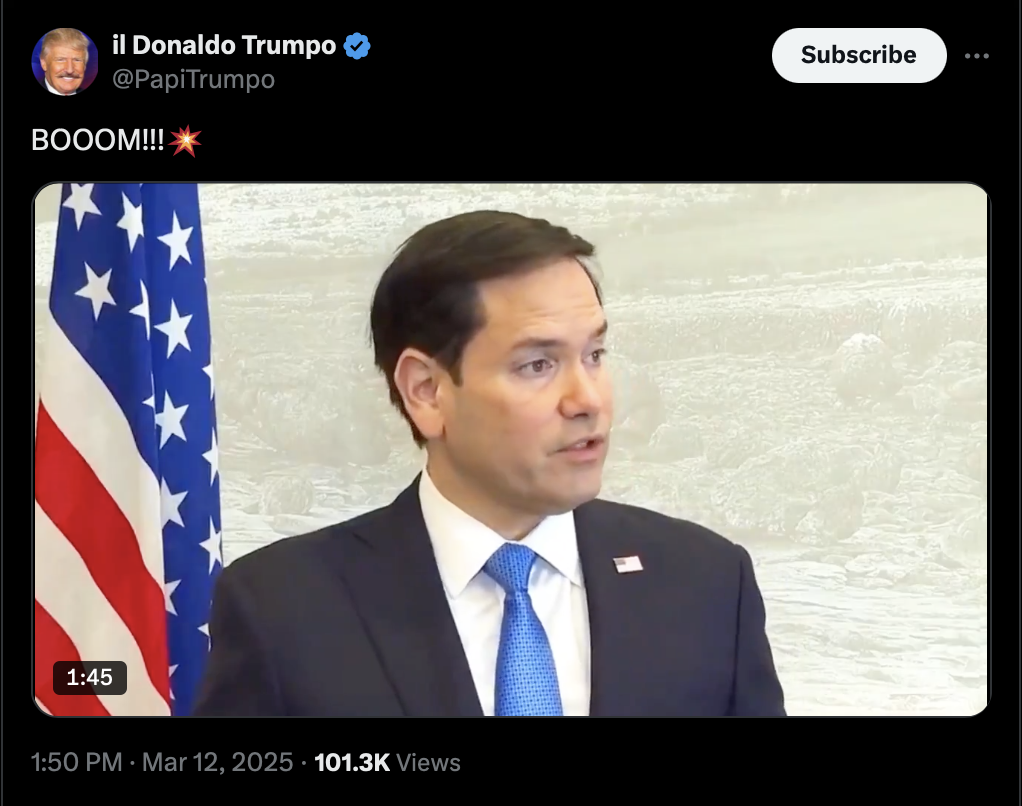Image resolution: width=1022 pixels, height=806 pixels.
Task: Play the embedded video
Action: pyautogui.click(x=512, y=450)
